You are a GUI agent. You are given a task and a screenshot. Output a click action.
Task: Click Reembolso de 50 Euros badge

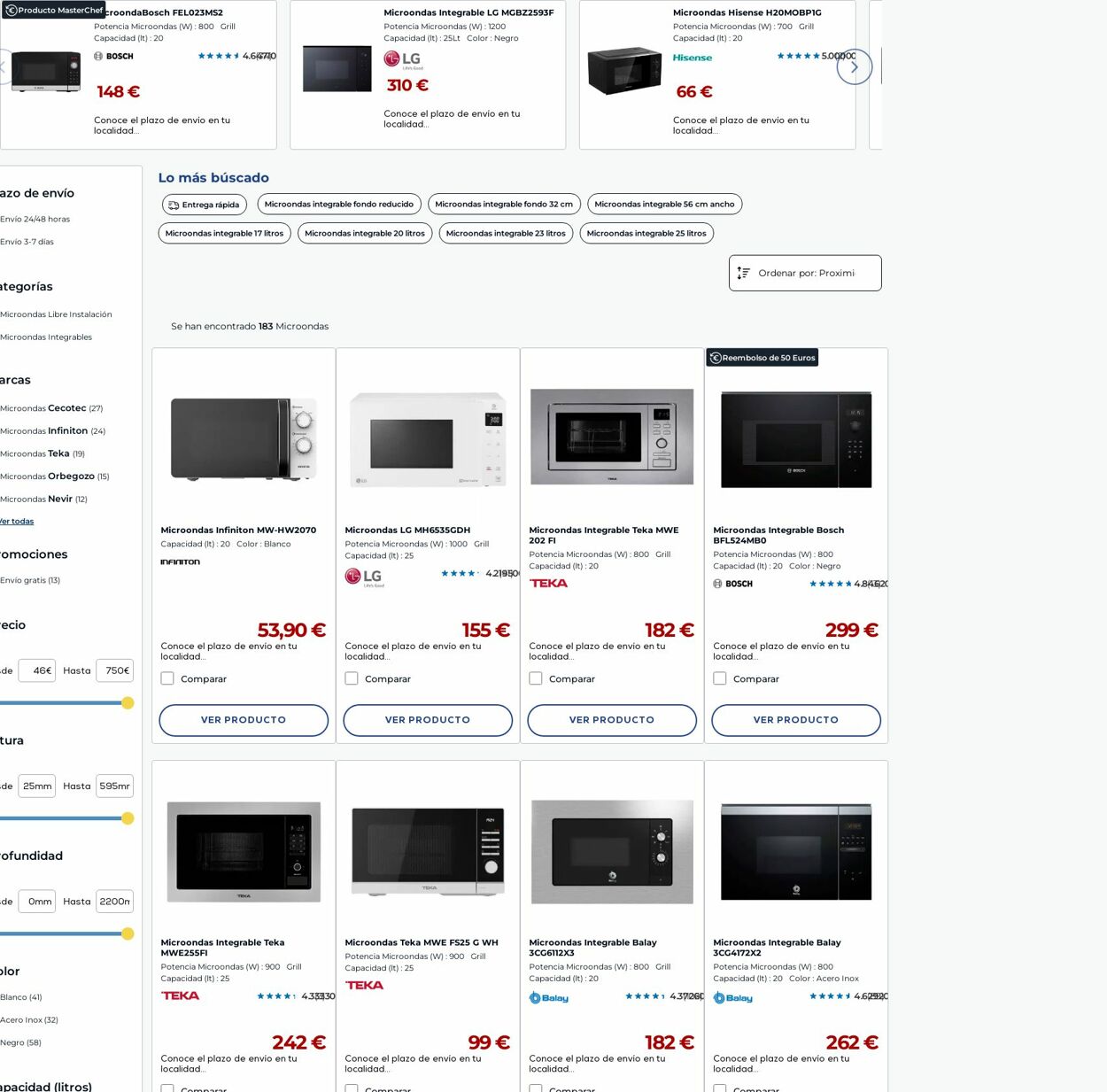(x=762, y=358)
